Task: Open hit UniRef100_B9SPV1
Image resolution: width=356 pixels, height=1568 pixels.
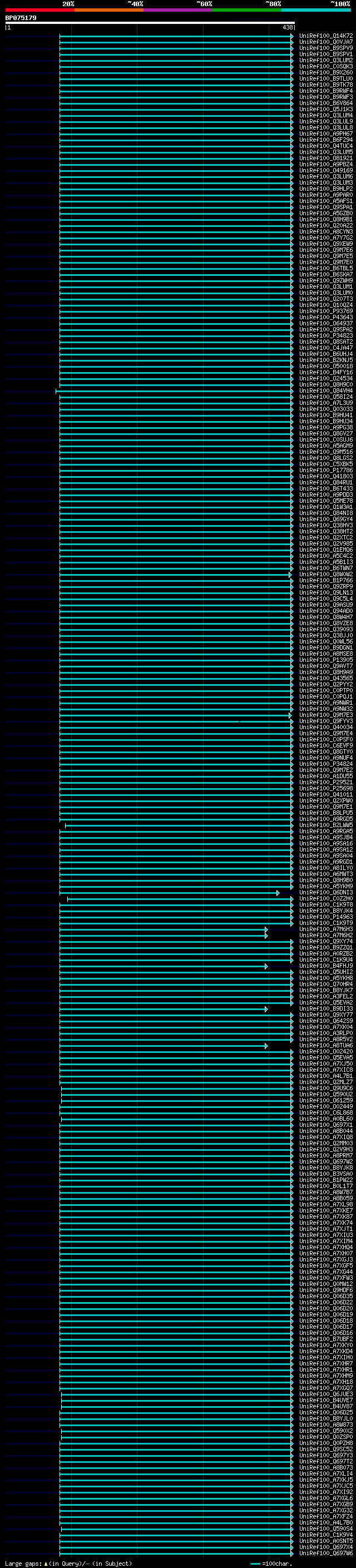Action: click(x=326, y=54)
